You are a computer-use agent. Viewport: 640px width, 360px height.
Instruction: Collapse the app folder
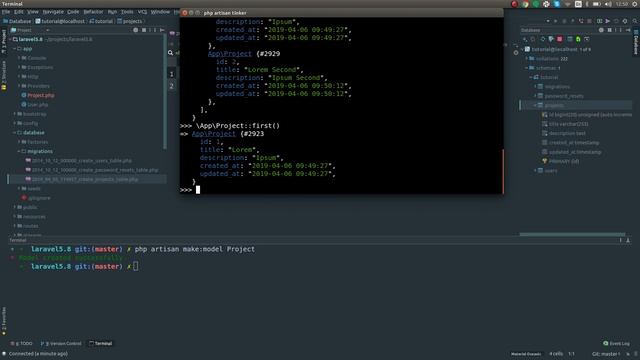click(14, 49)
